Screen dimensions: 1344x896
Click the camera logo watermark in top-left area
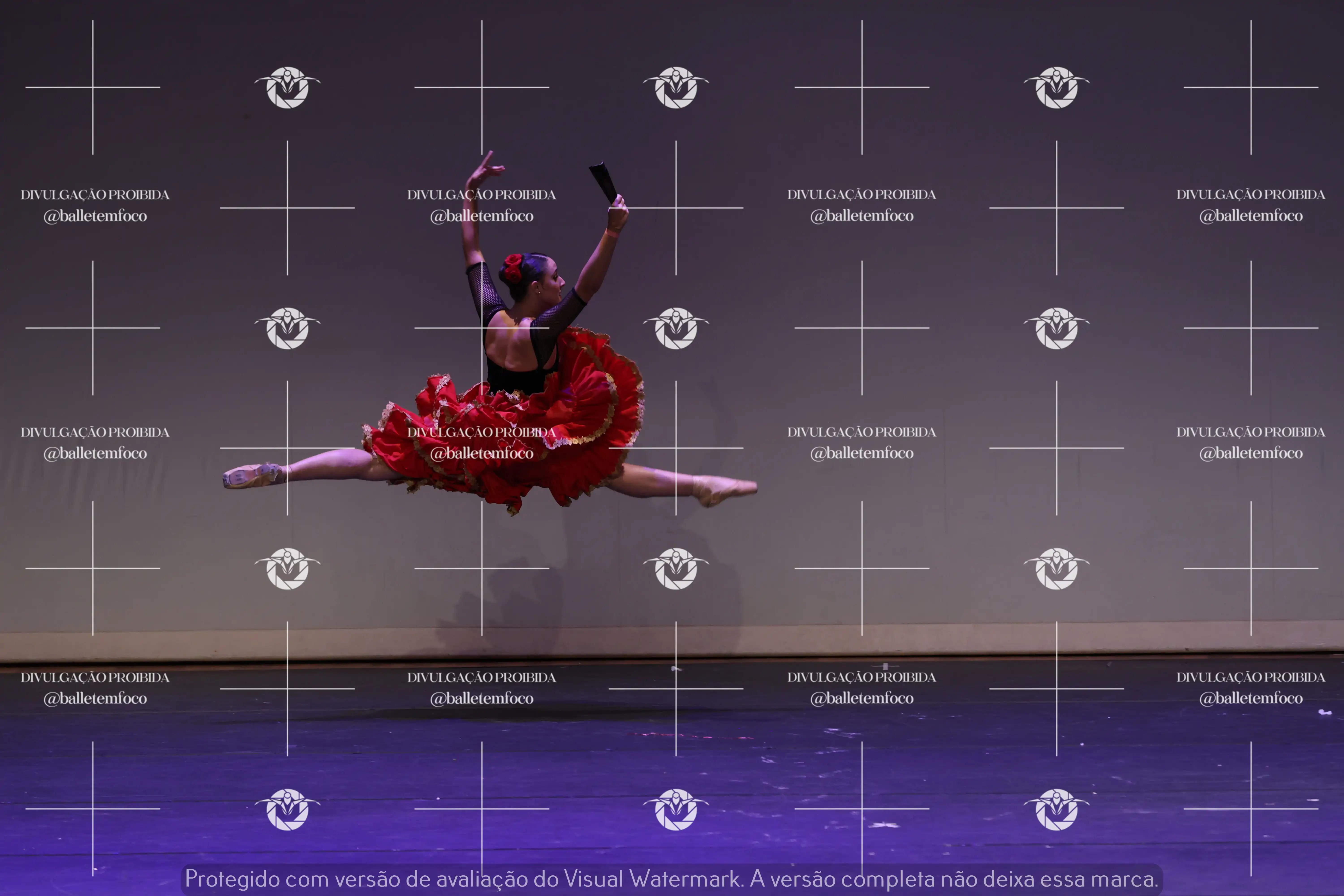[287, 87]
